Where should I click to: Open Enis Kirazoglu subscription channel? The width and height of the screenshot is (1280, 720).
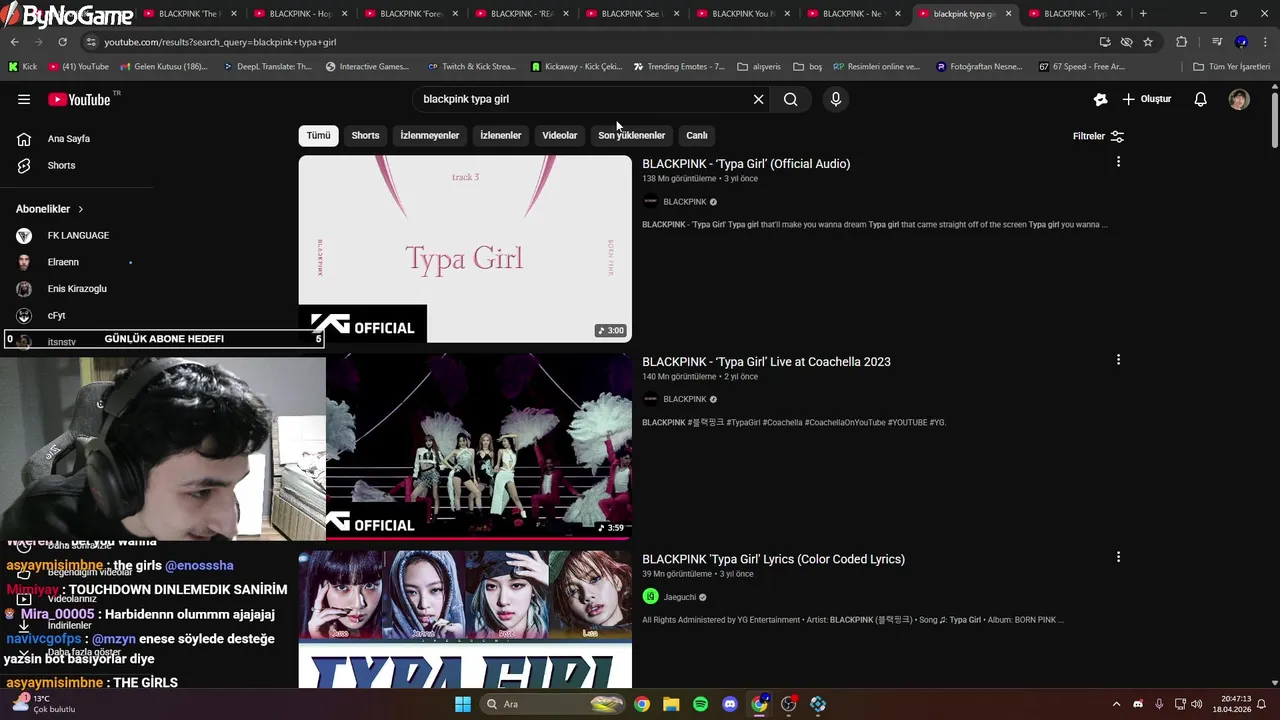[76, 288]
